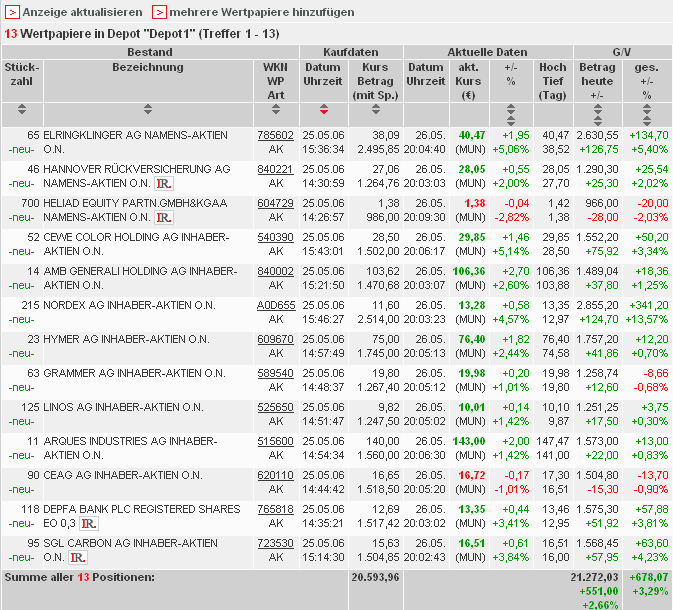Viewport: 673px width, 610px height.
Task: Sort by Stückzahl using the sort arrows
Action: [22, 109]
